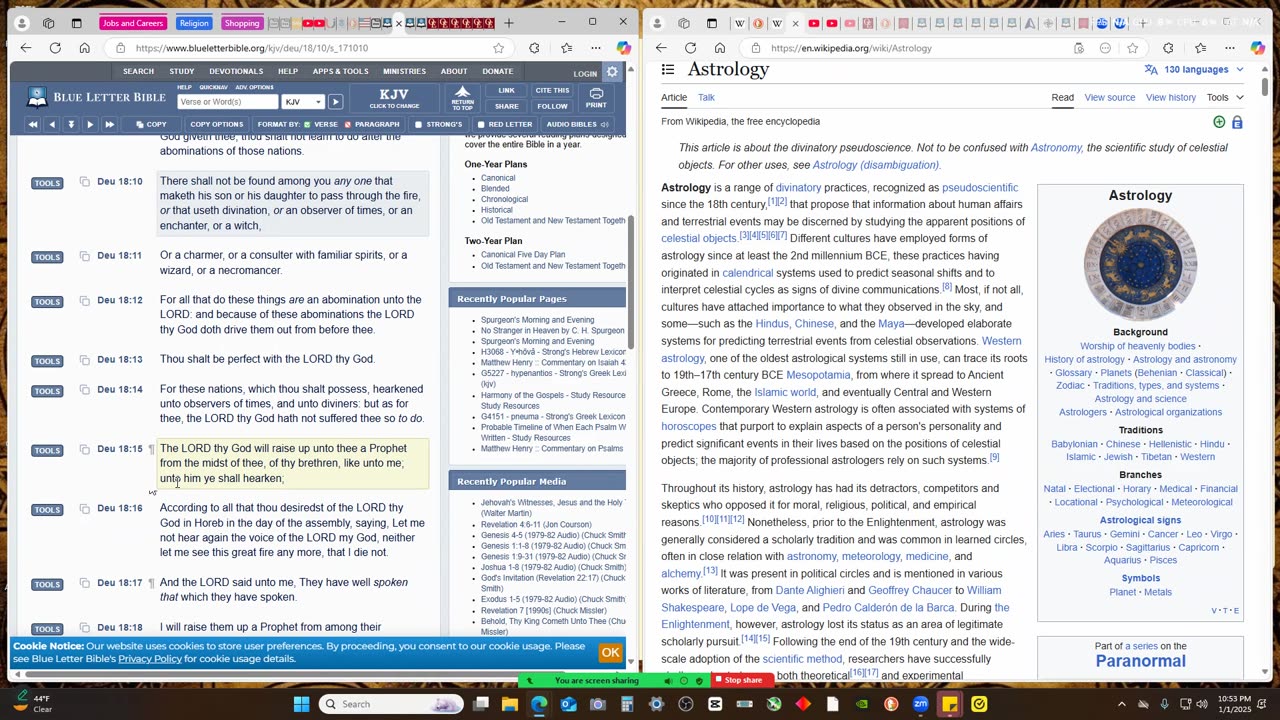1280x720 pixels.
Task: Refresh the Wikipedia browser page
Action: (x=690, y=48)
